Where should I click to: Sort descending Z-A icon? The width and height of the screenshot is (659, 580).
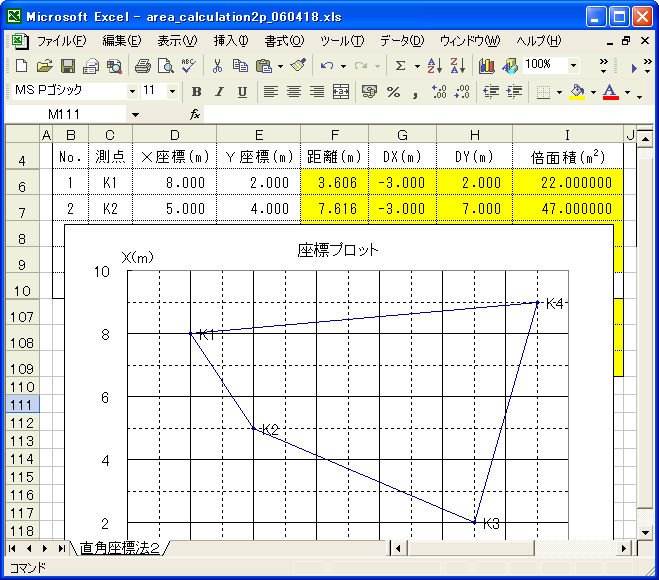pos(458,66)
